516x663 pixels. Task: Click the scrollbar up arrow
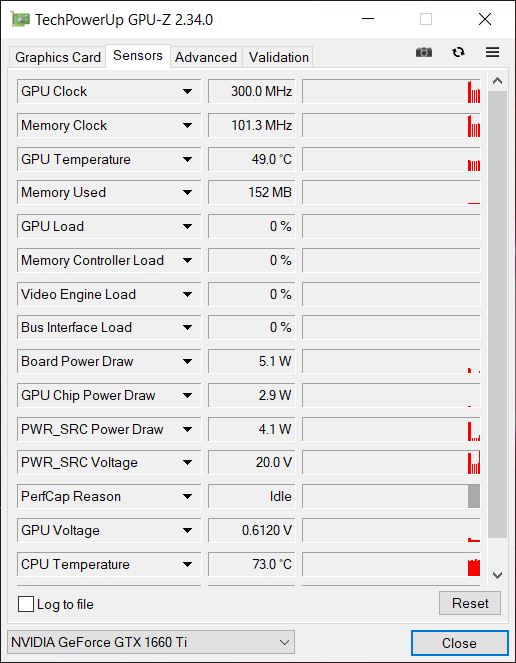tap(497, 81)
